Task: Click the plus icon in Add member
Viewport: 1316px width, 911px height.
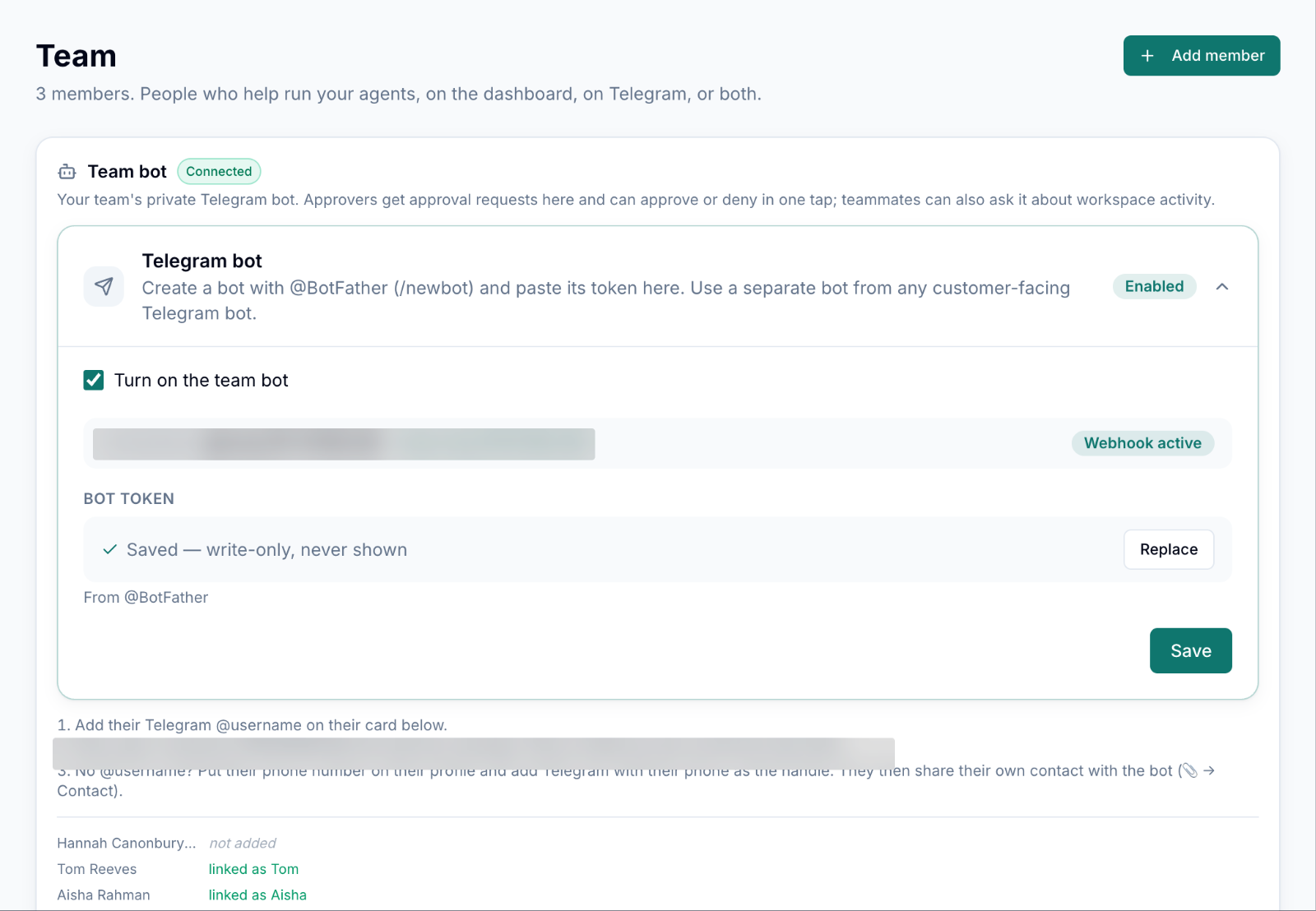Action: click(1147, 56)
